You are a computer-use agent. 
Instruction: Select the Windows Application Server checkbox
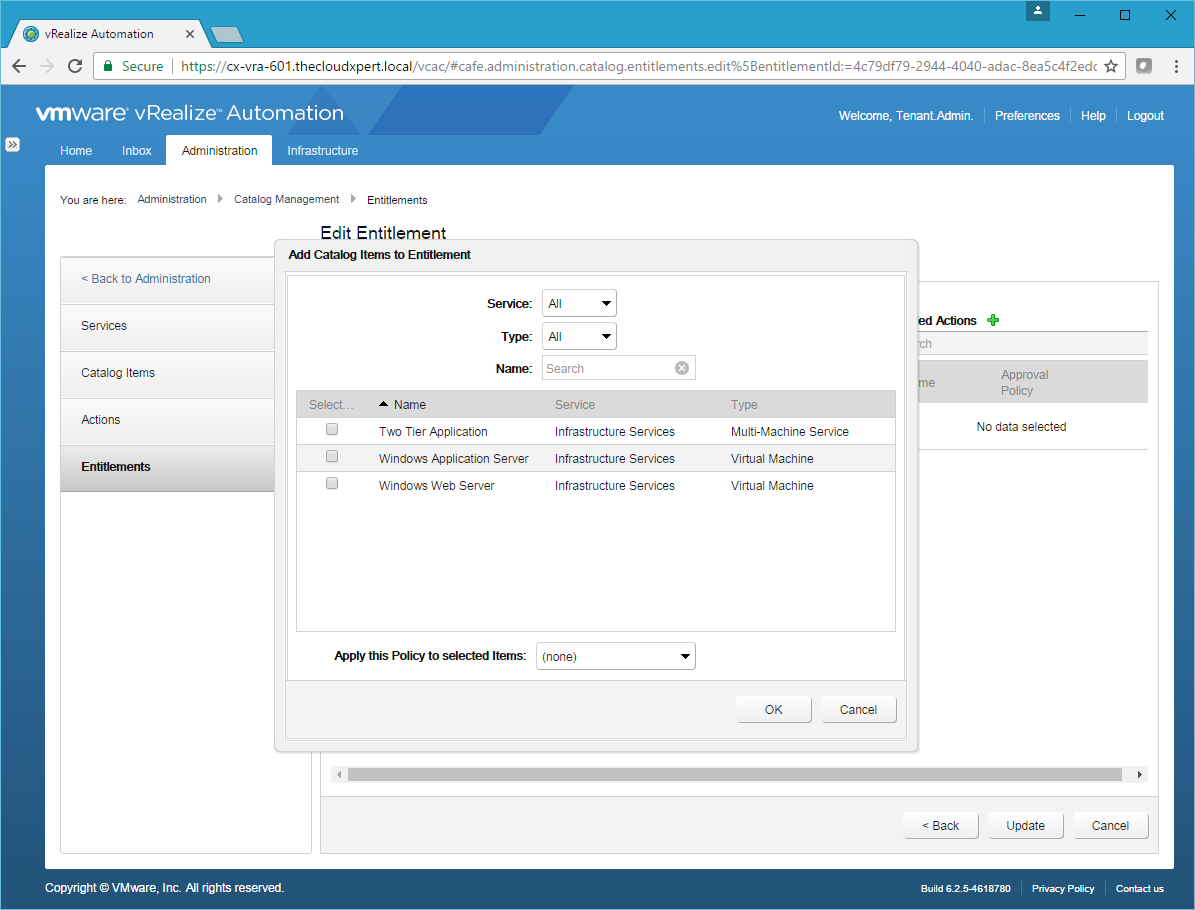[x=332, y=456]
